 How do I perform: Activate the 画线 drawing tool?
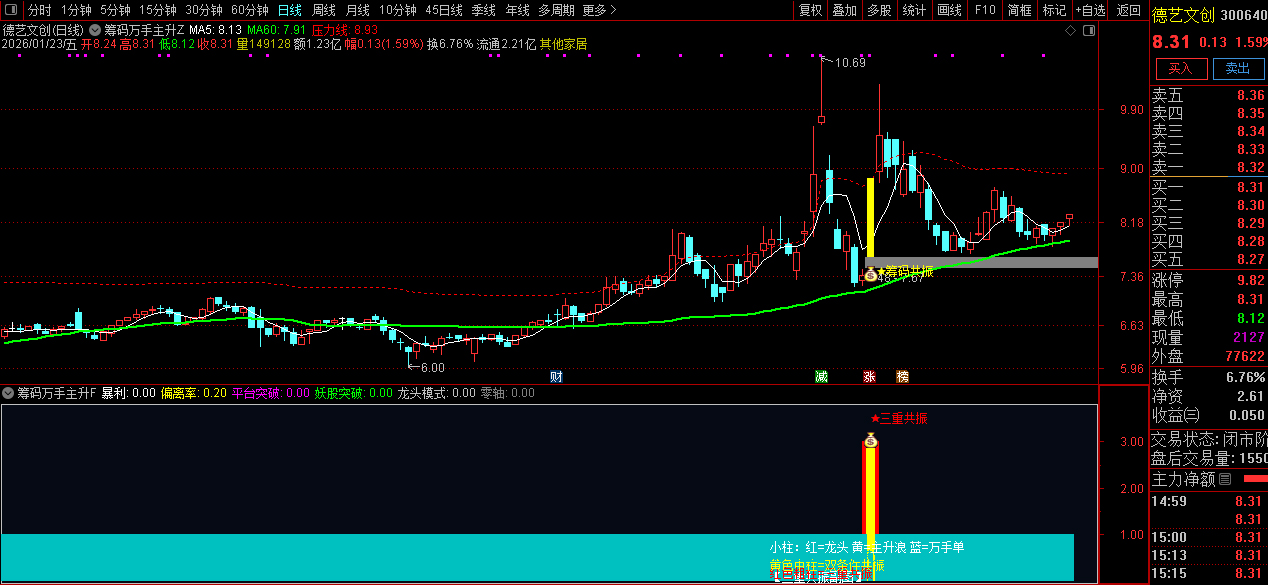(950, 10)
